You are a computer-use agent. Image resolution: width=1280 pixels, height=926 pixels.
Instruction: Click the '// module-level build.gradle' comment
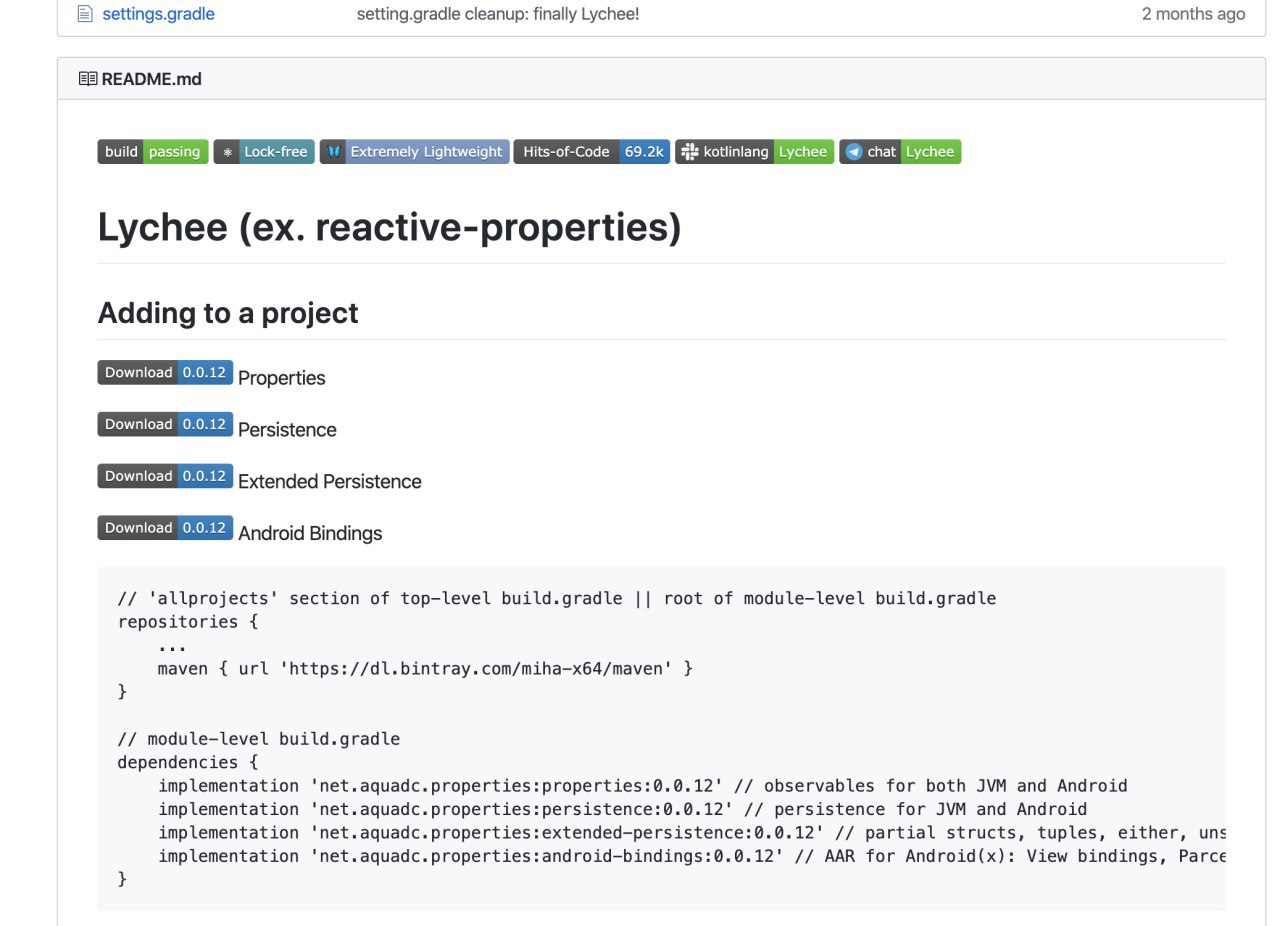click(259, 739)
